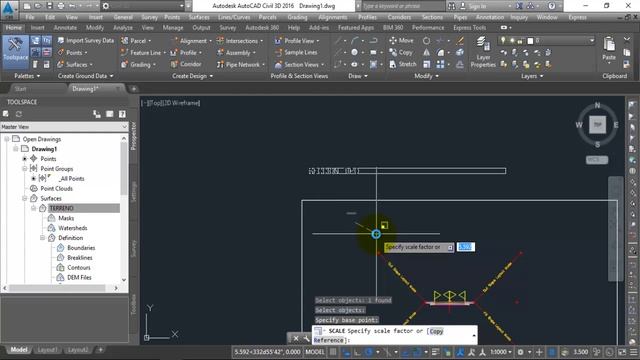Open the annotation scale 1:1000 dropdown

coord(501,352)
